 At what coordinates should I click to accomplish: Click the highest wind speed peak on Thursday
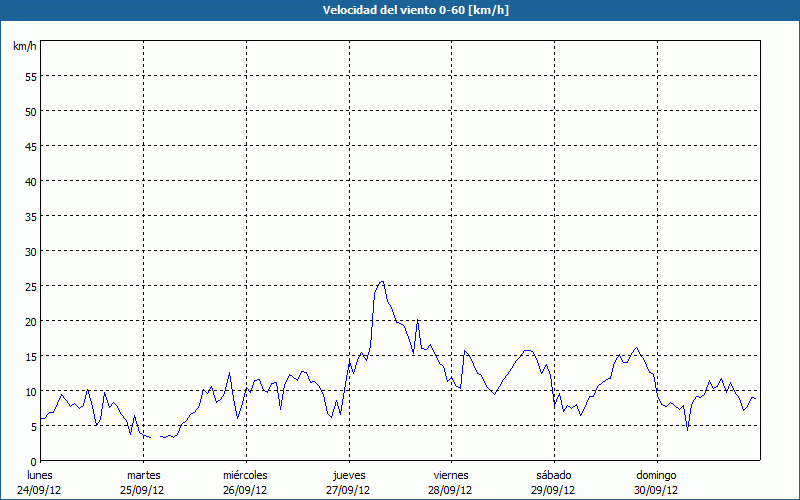[382, 282]
